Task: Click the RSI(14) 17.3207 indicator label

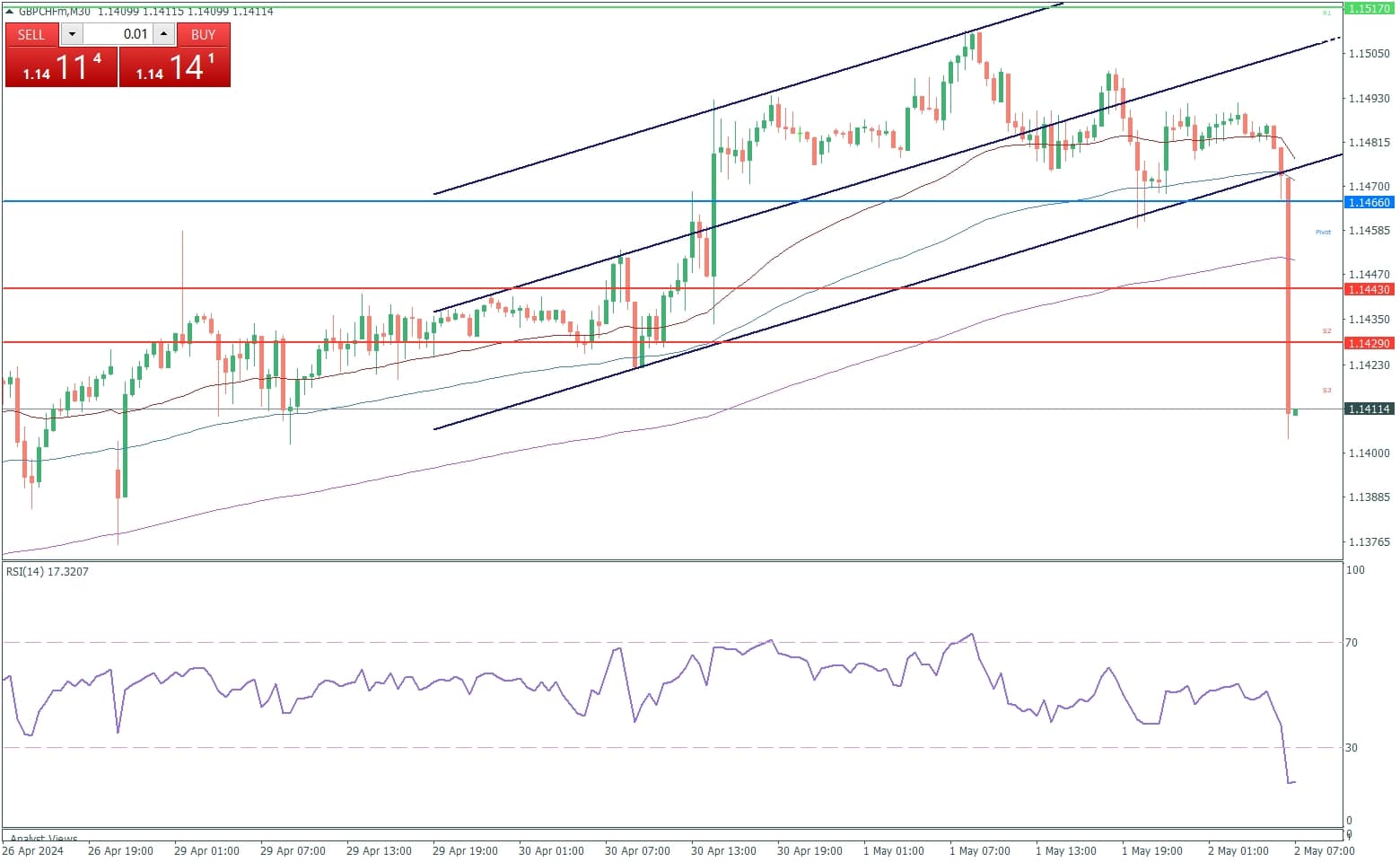Action: (48, 571)
